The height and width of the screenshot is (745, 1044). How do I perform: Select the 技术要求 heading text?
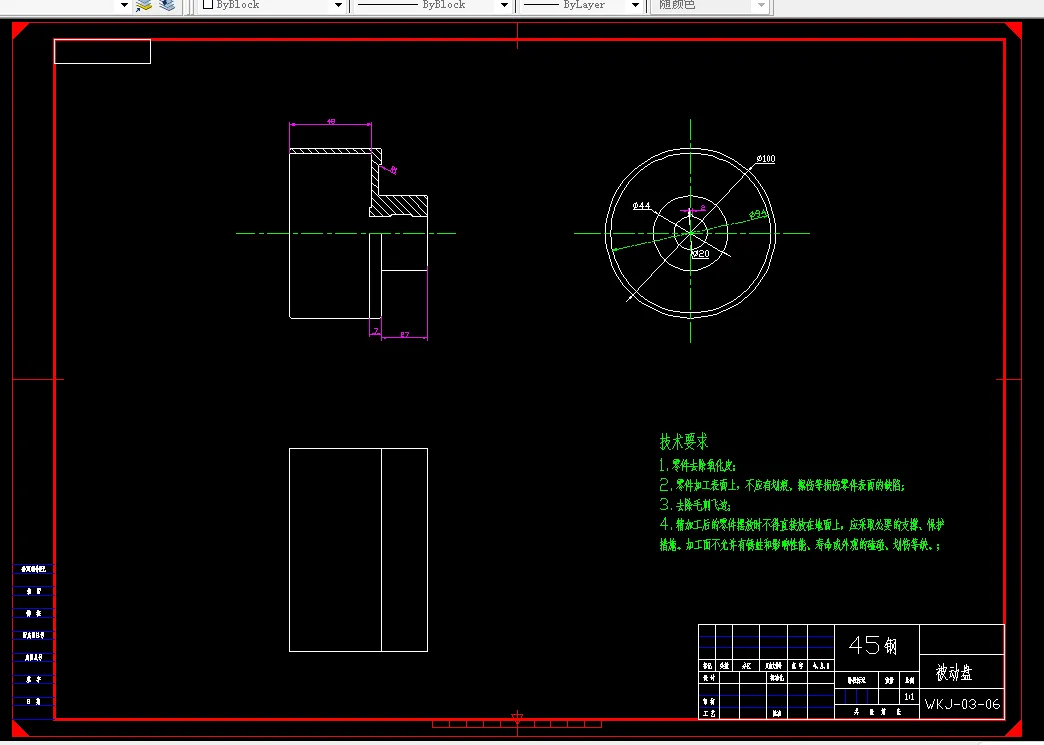click(684, 441)
